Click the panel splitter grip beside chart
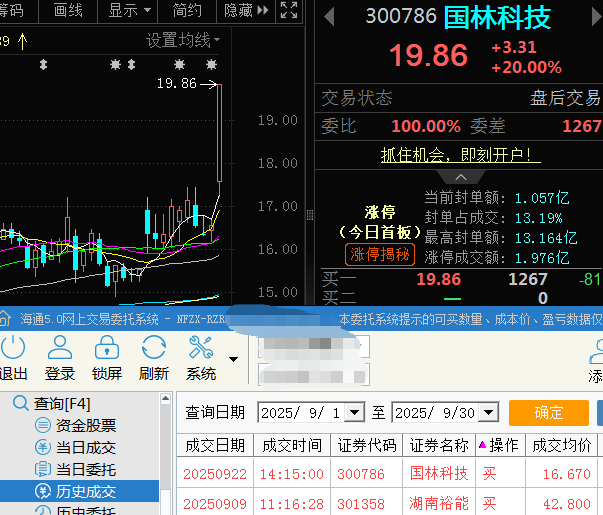Screen dimensions: 603x515 310,215
